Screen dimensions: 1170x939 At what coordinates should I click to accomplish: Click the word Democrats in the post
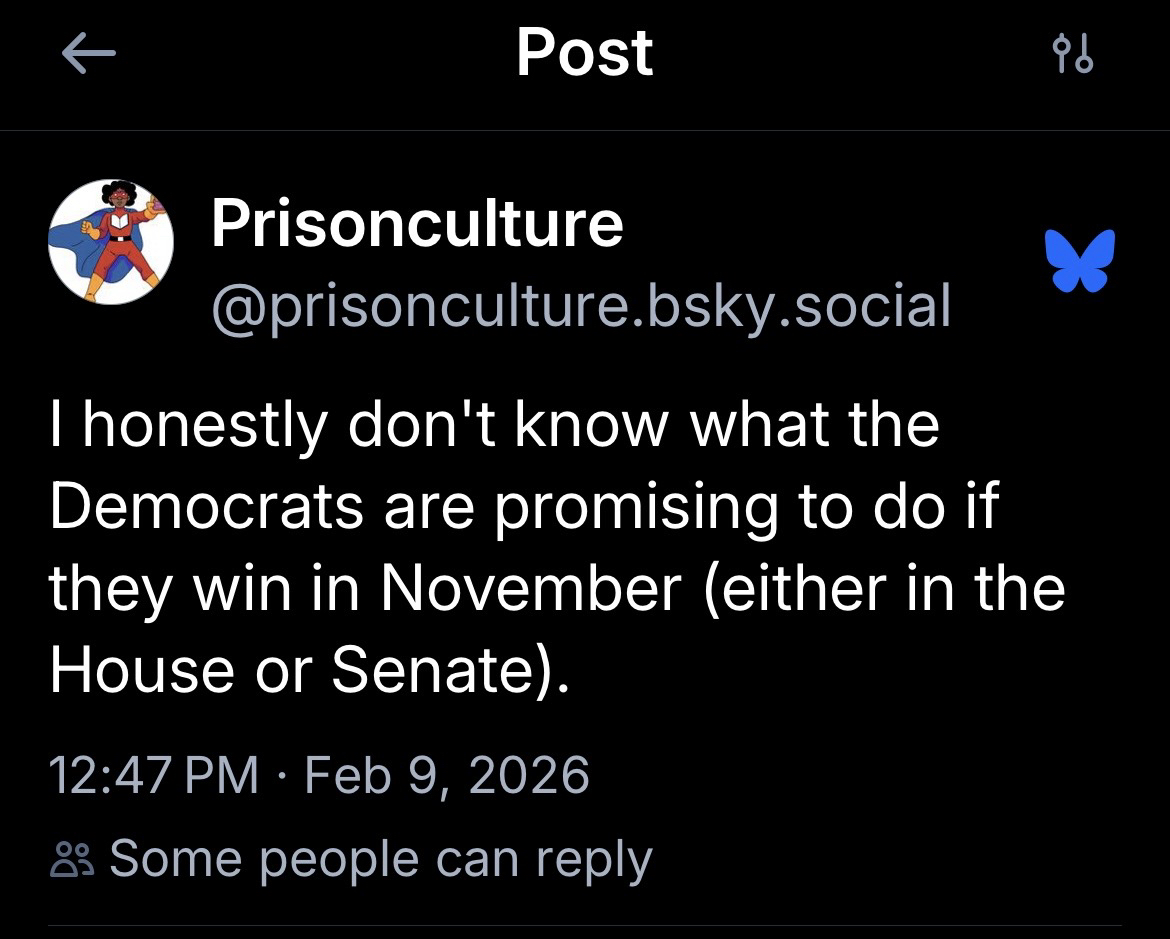[x=205, y=506]
